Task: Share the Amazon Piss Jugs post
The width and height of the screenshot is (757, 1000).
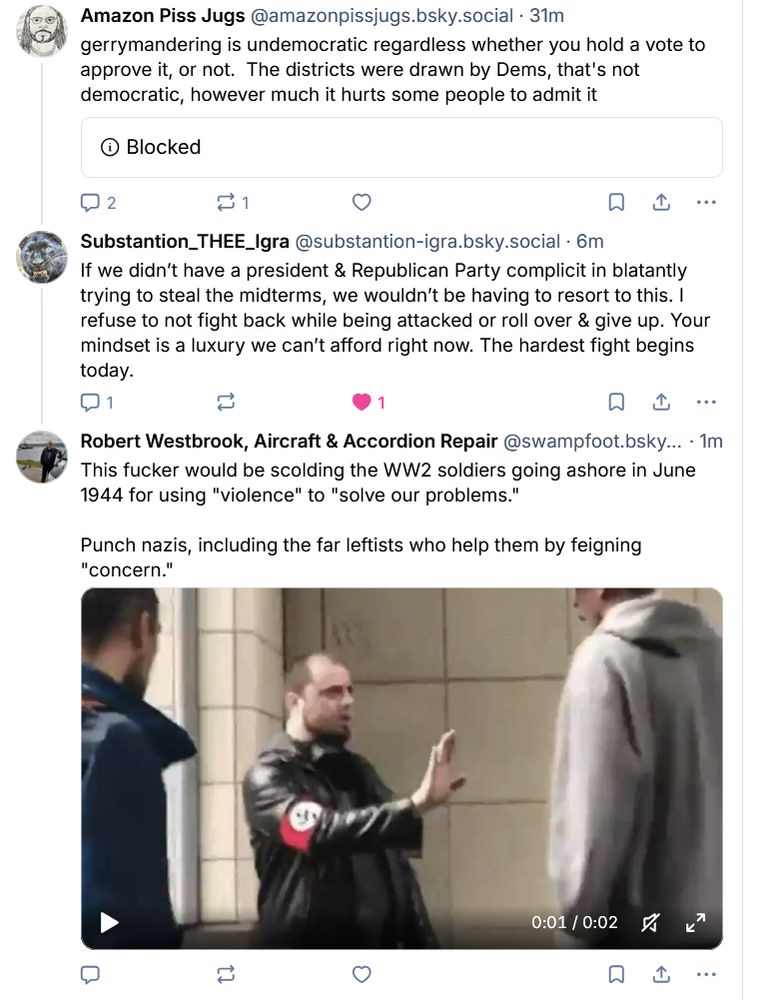Action: point(661,202)
